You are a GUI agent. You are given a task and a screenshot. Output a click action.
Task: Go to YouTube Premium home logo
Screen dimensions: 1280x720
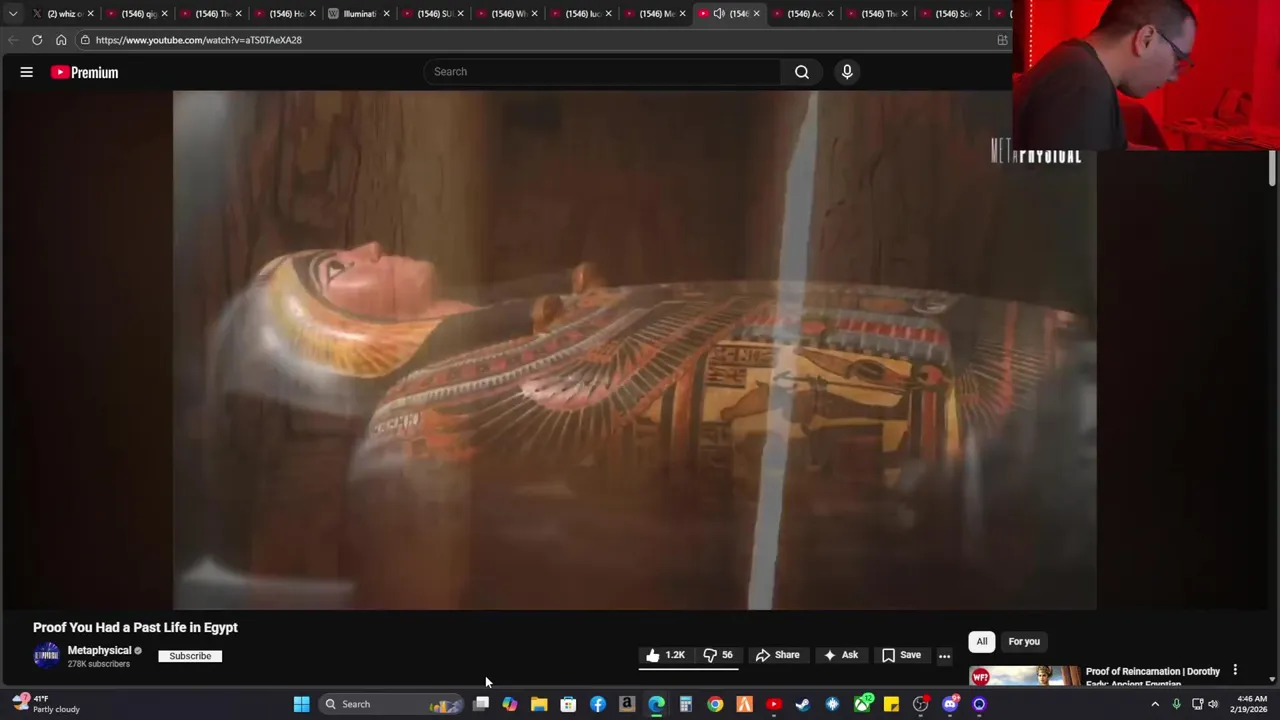85,72
